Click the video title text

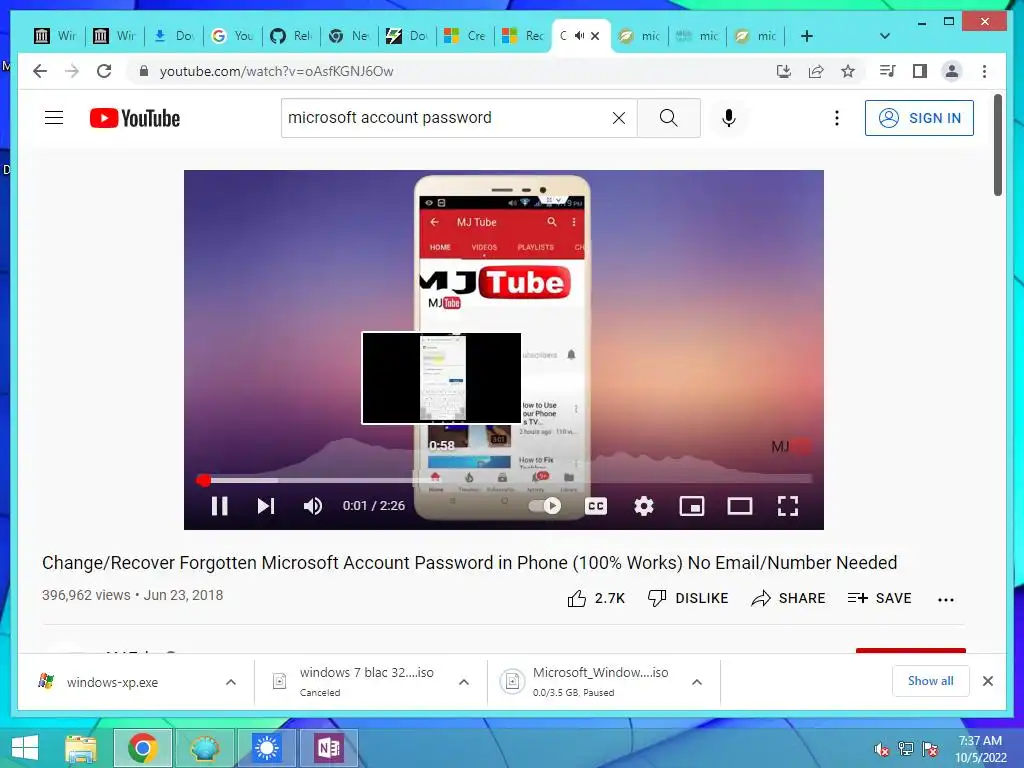click(x=470, y=563)
